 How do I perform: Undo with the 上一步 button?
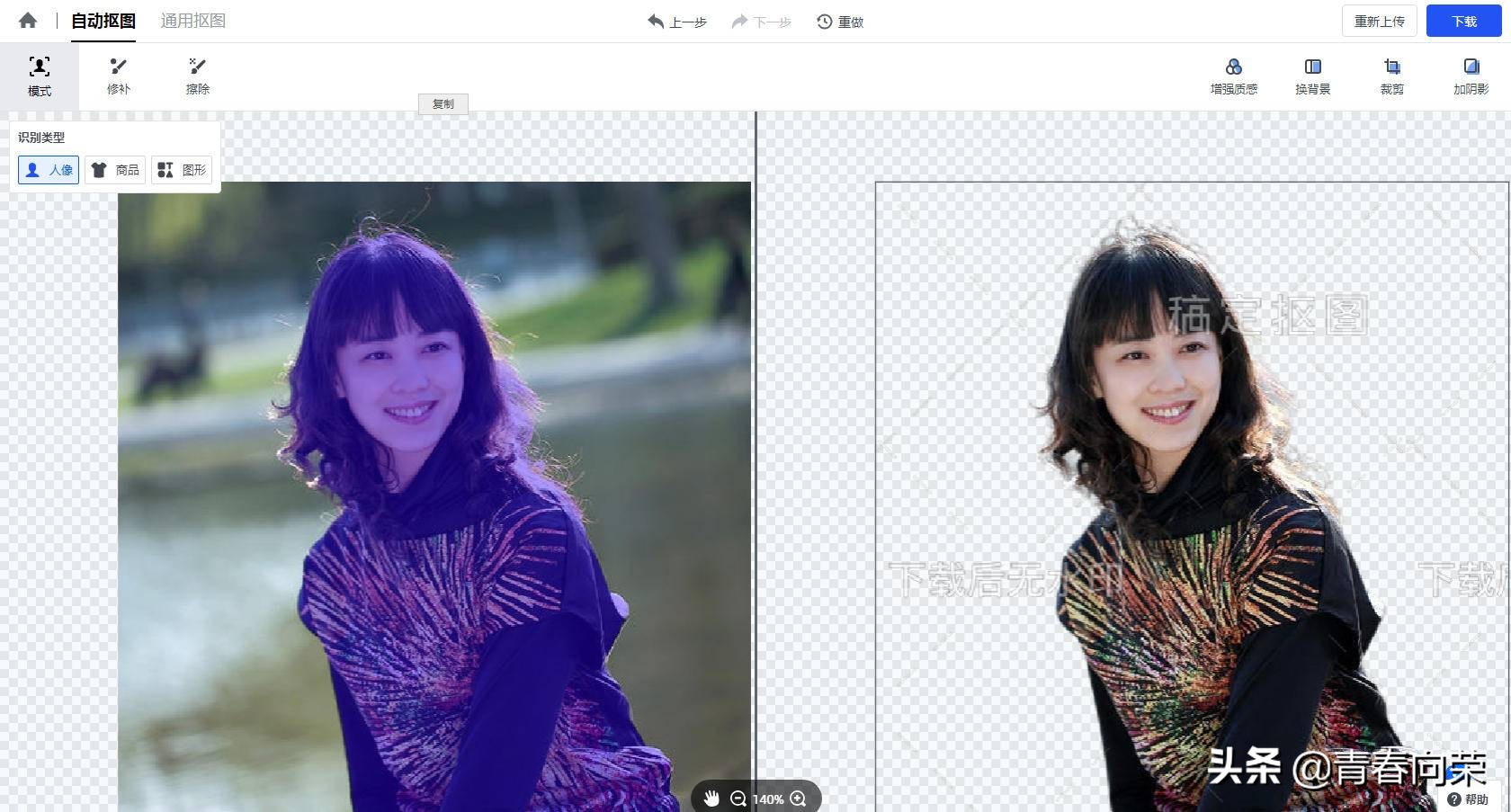click(677, 22)
